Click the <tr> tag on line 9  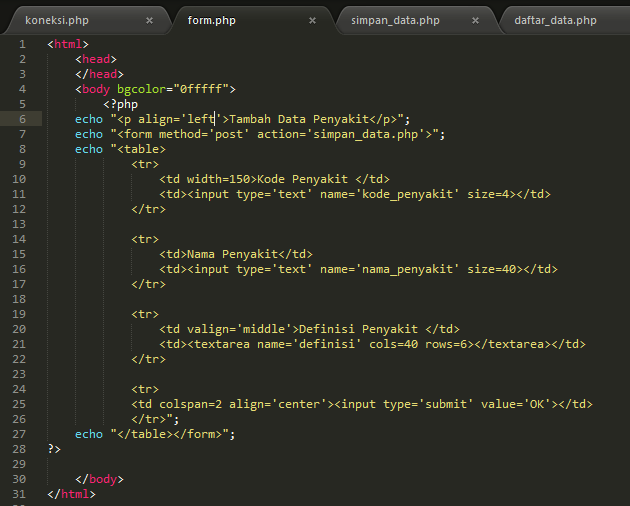click(145, 164)
